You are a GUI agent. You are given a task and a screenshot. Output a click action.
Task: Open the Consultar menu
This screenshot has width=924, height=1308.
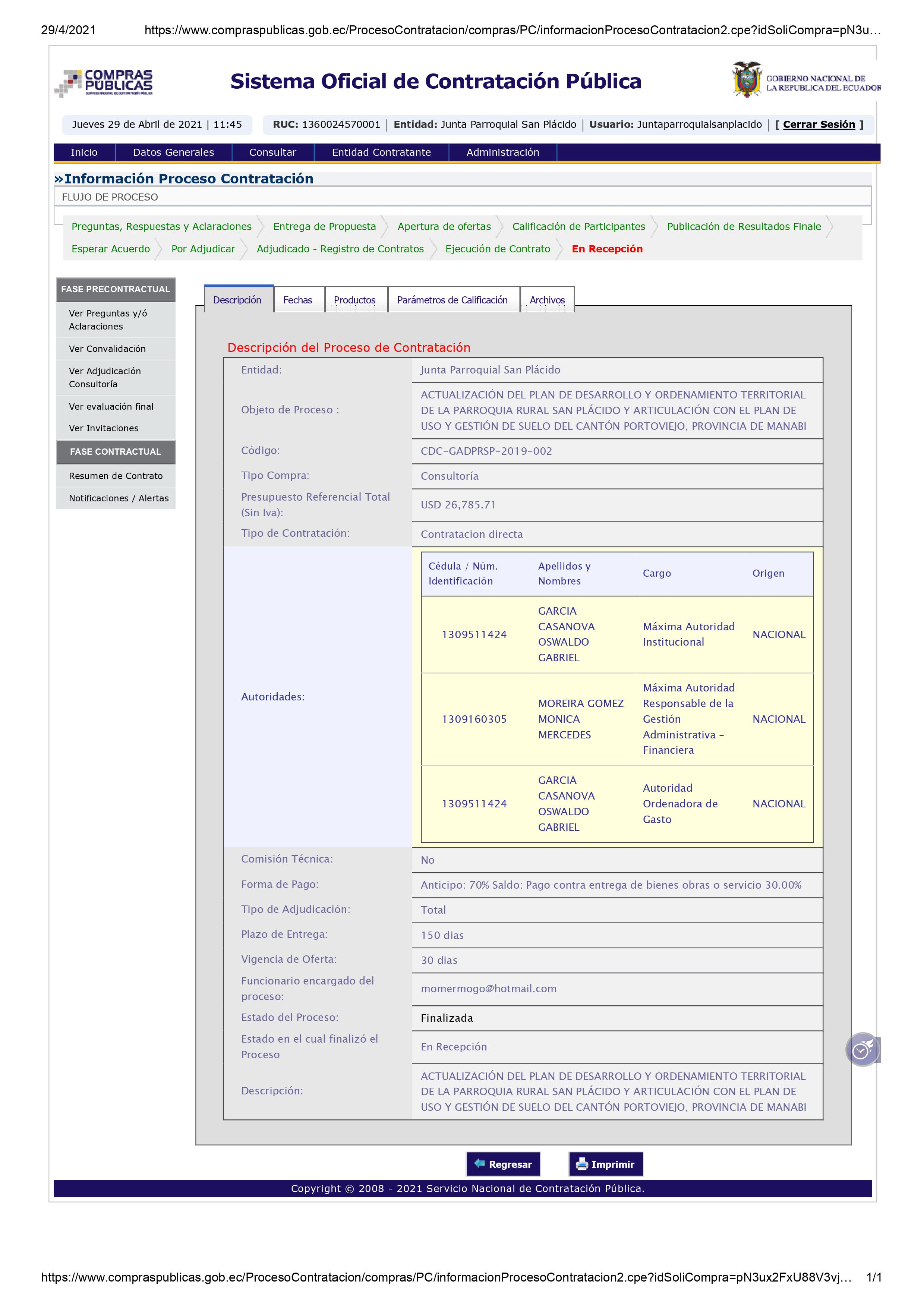click(x=272, y=152)
